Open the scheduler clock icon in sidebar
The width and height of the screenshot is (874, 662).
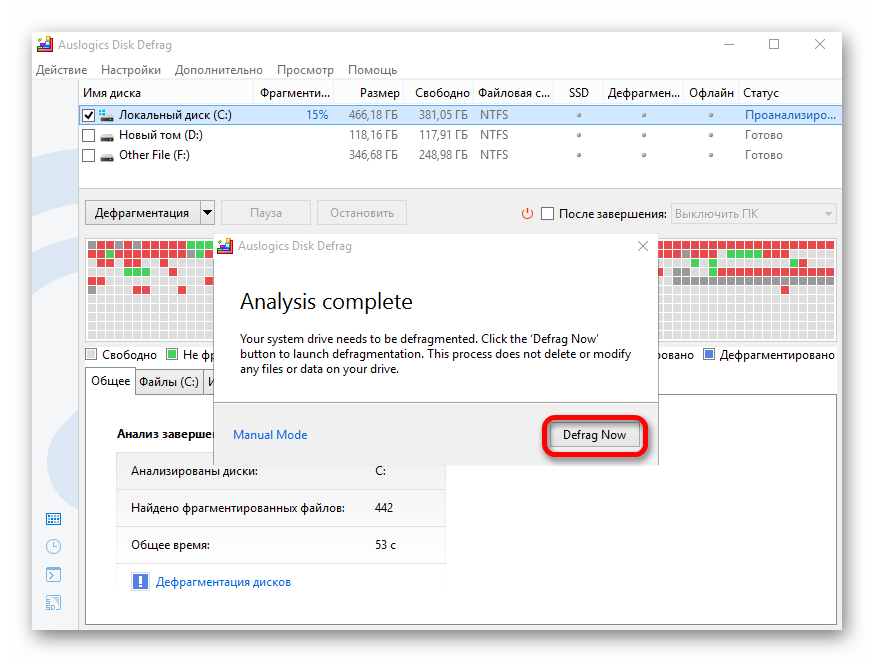tap(53, 547)
